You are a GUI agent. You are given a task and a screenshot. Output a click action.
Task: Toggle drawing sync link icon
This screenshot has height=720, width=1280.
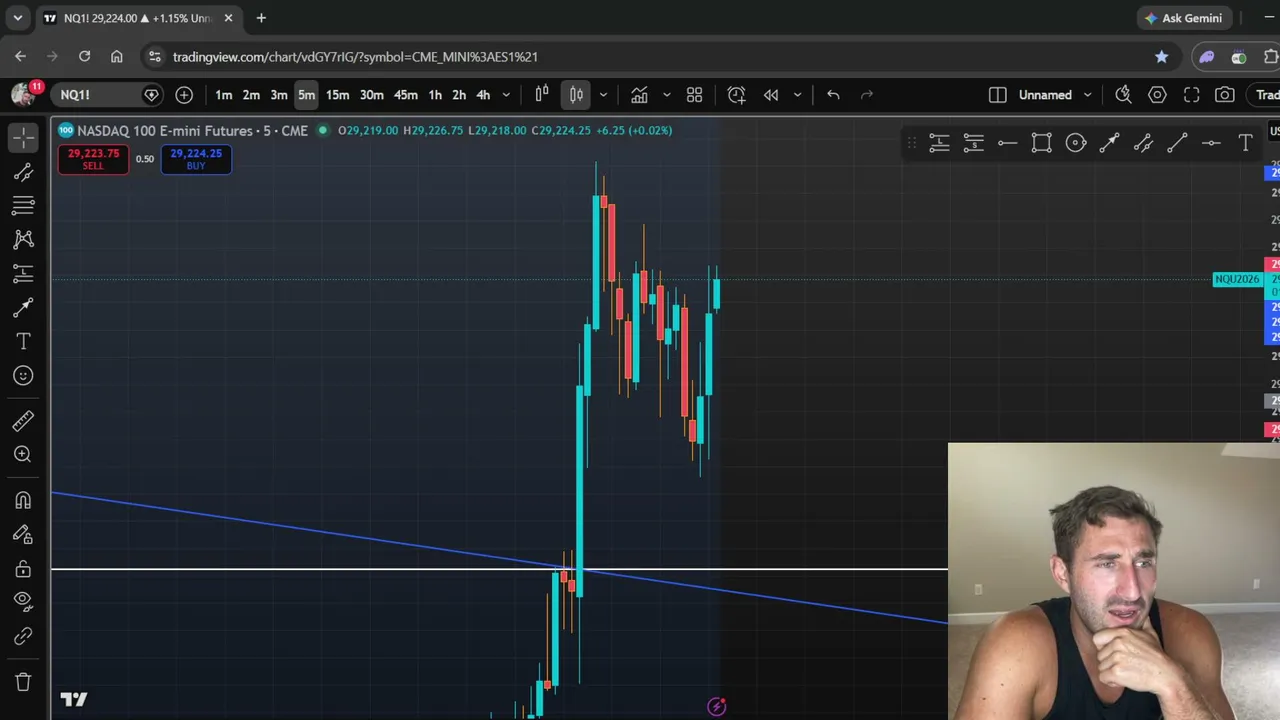pos(23,636)
